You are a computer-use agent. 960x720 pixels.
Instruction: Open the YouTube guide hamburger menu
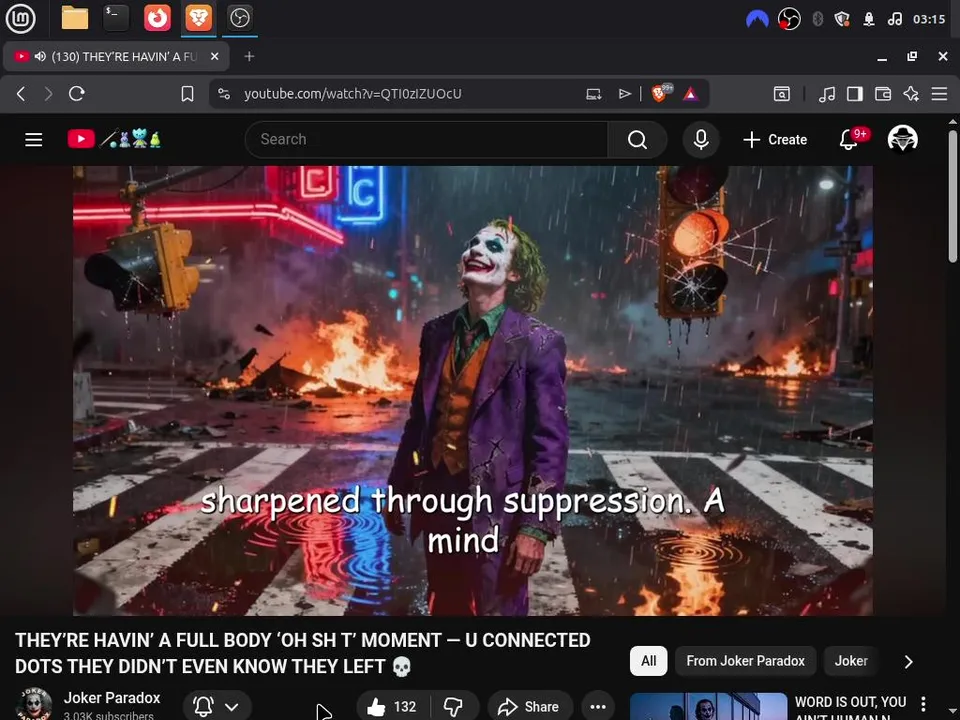[x=34, y=140]
